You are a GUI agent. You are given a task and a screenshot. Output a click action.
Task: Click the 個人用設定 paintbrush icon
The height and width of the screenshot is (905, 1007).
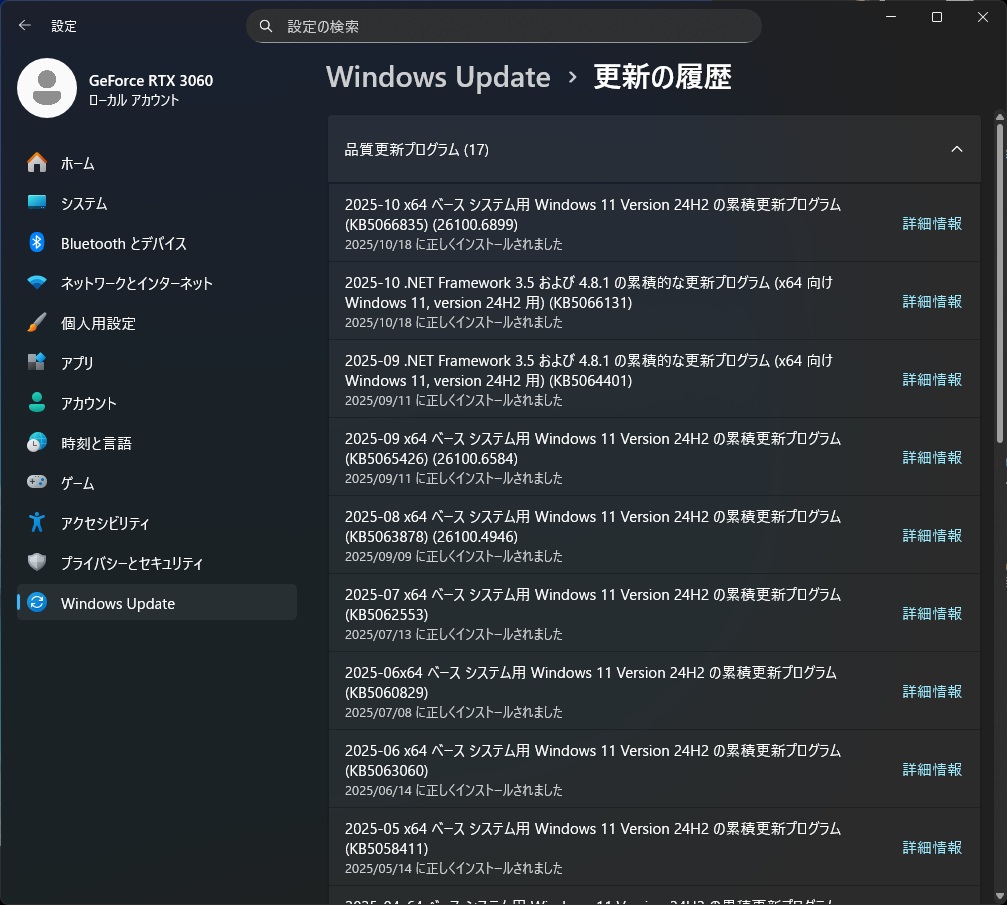[37, 322]
